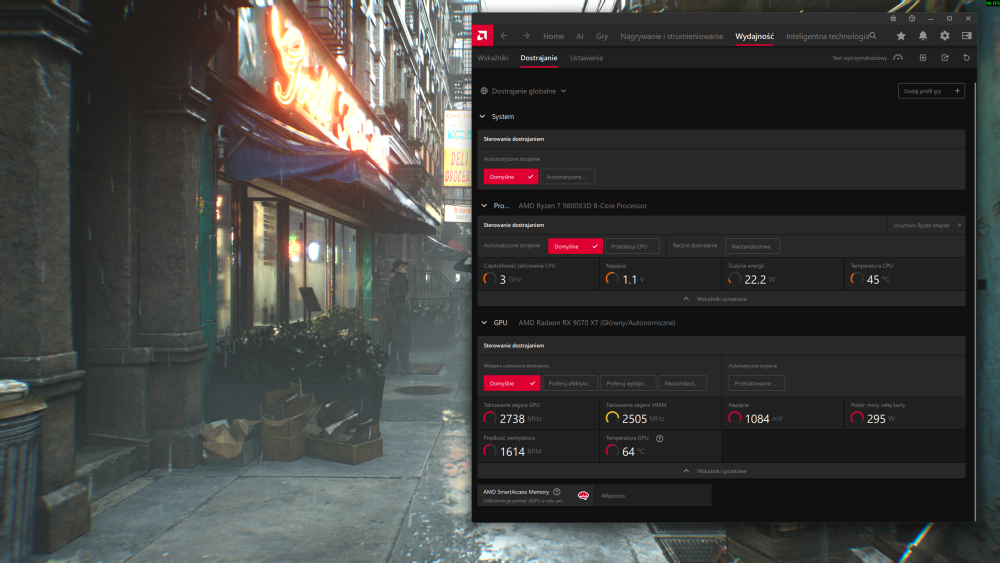
Task: Click the import profile icon
Action: 923,57
